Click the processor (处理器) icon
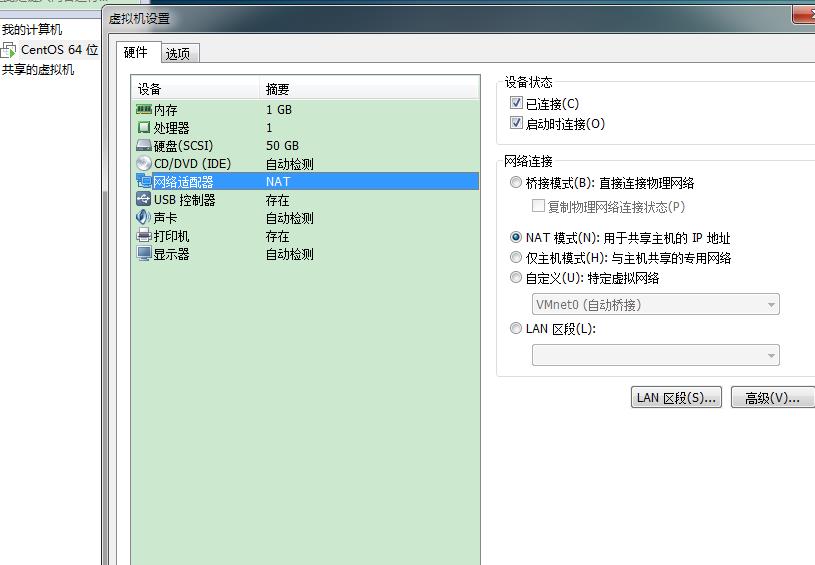 click(x=143, y=127)
